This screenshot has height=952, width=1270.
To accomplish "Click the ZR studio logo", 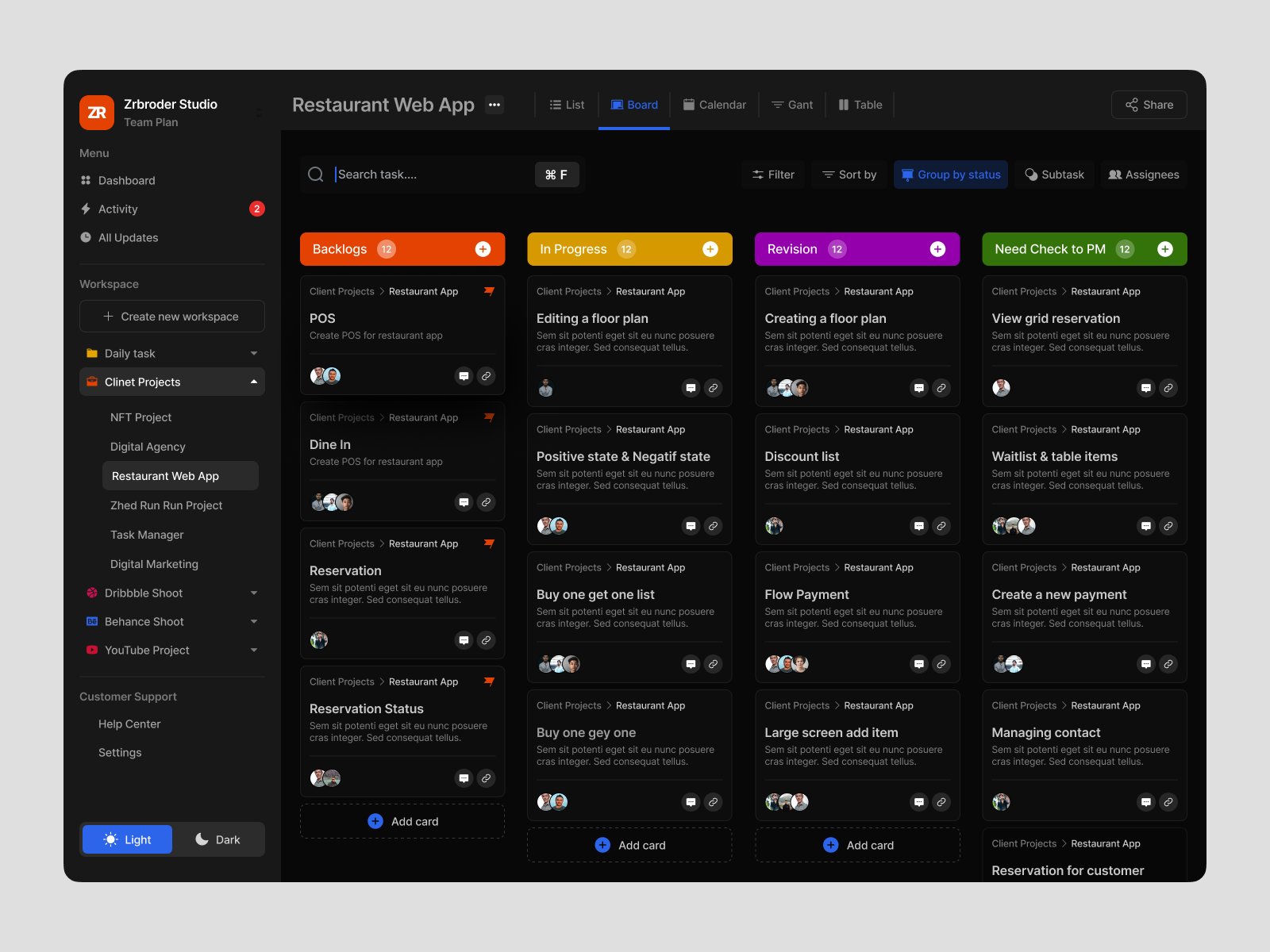I will [97, 113].
